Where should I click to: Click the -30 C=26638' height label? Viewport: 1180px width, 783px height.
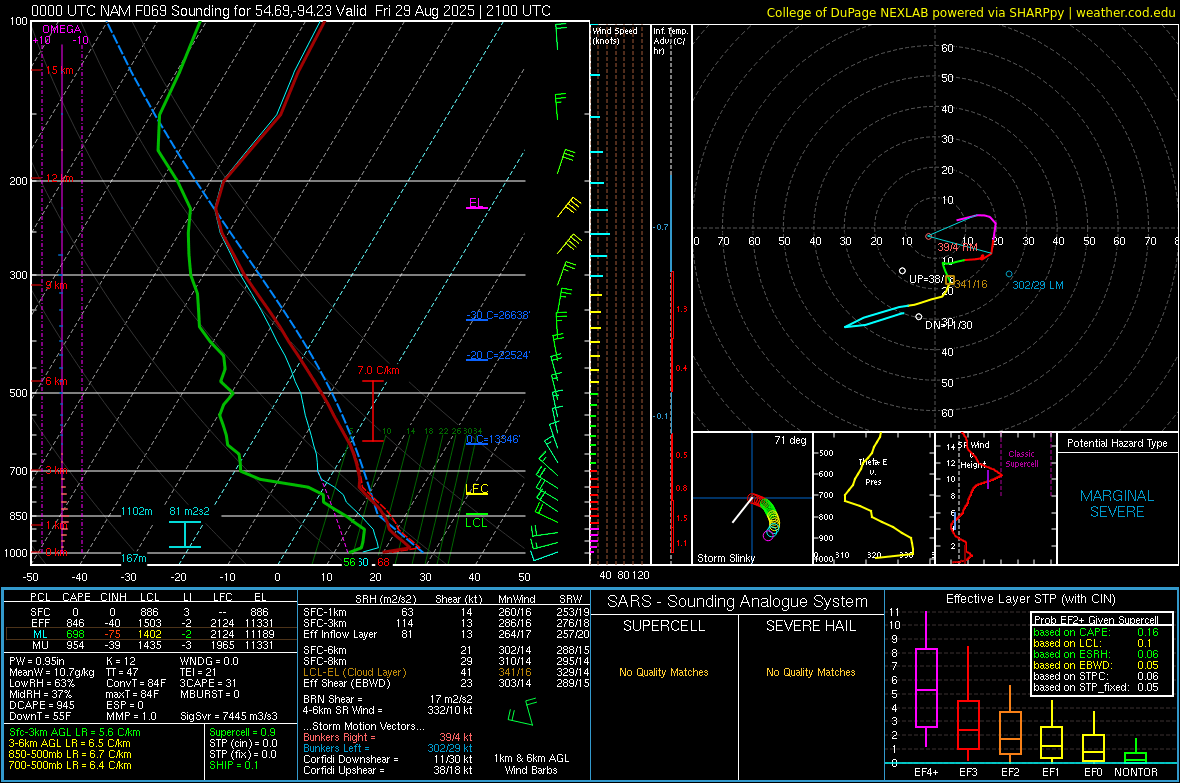pyautogui.click(x=497, y=315)
